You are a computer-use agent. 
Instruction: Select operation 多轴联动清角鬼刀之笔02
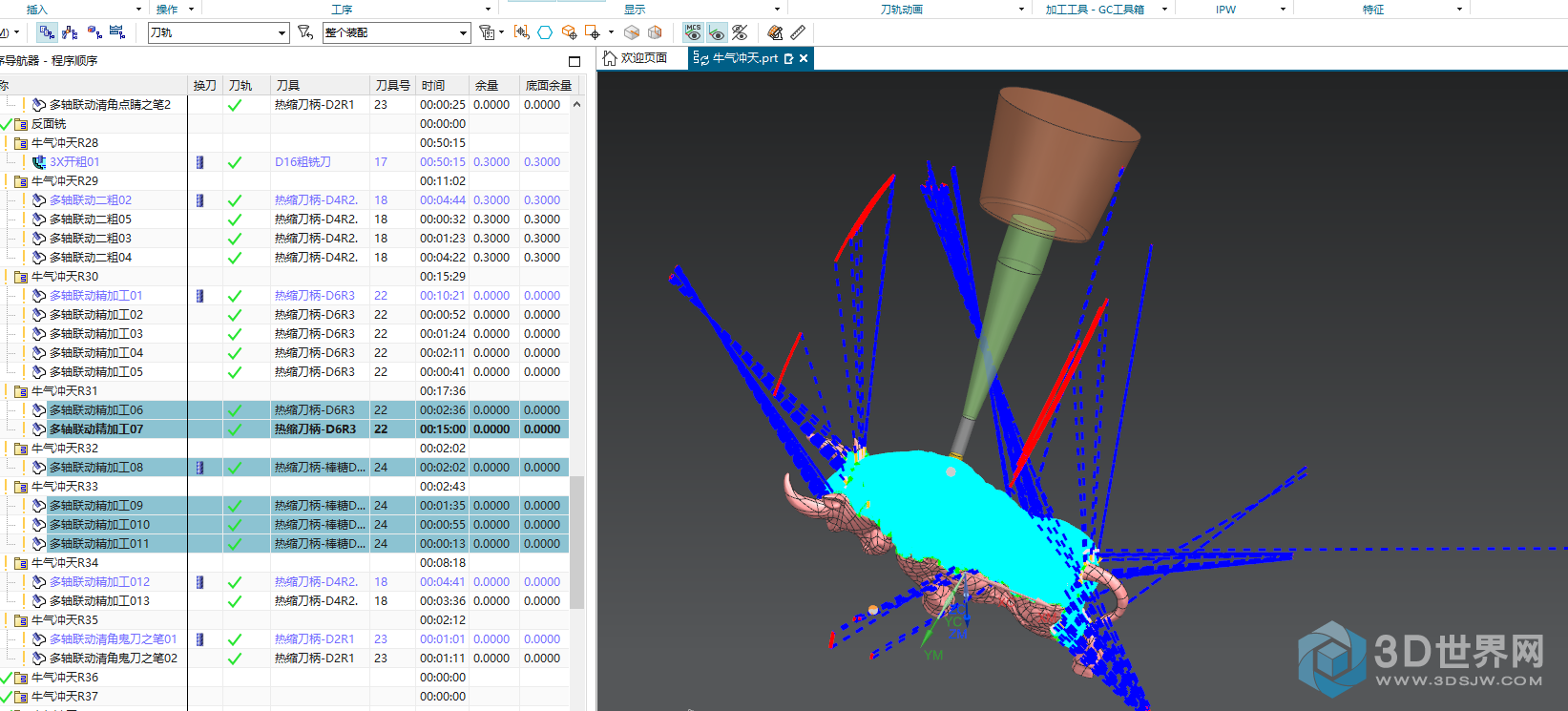(x=114, y=659)
